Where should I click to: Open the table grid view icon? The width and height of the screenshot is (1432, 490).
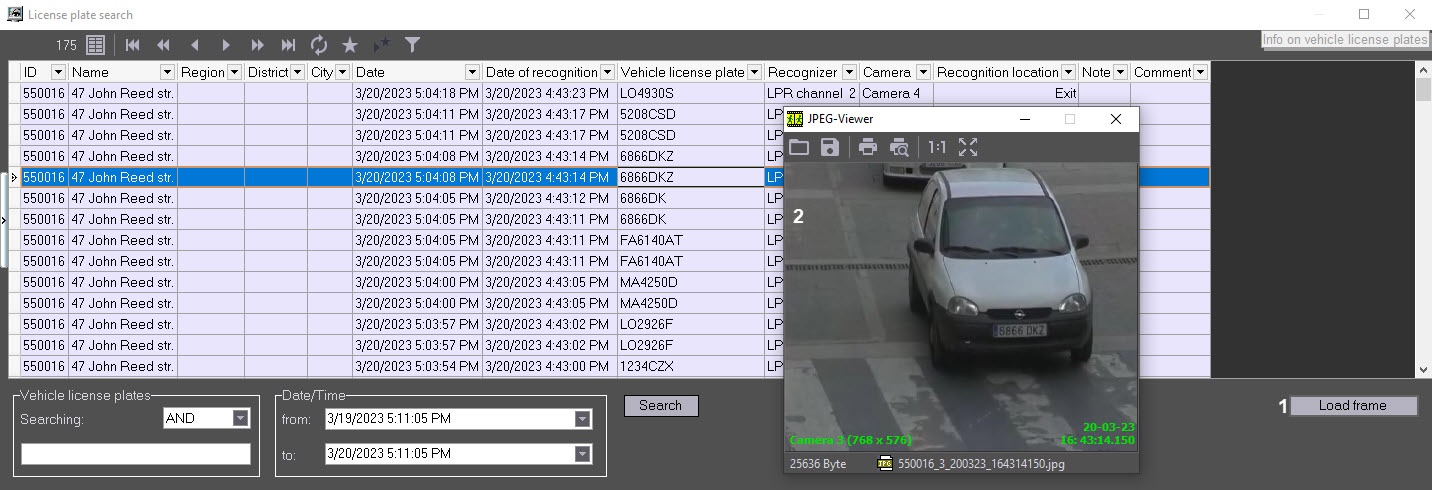point(95,45)
